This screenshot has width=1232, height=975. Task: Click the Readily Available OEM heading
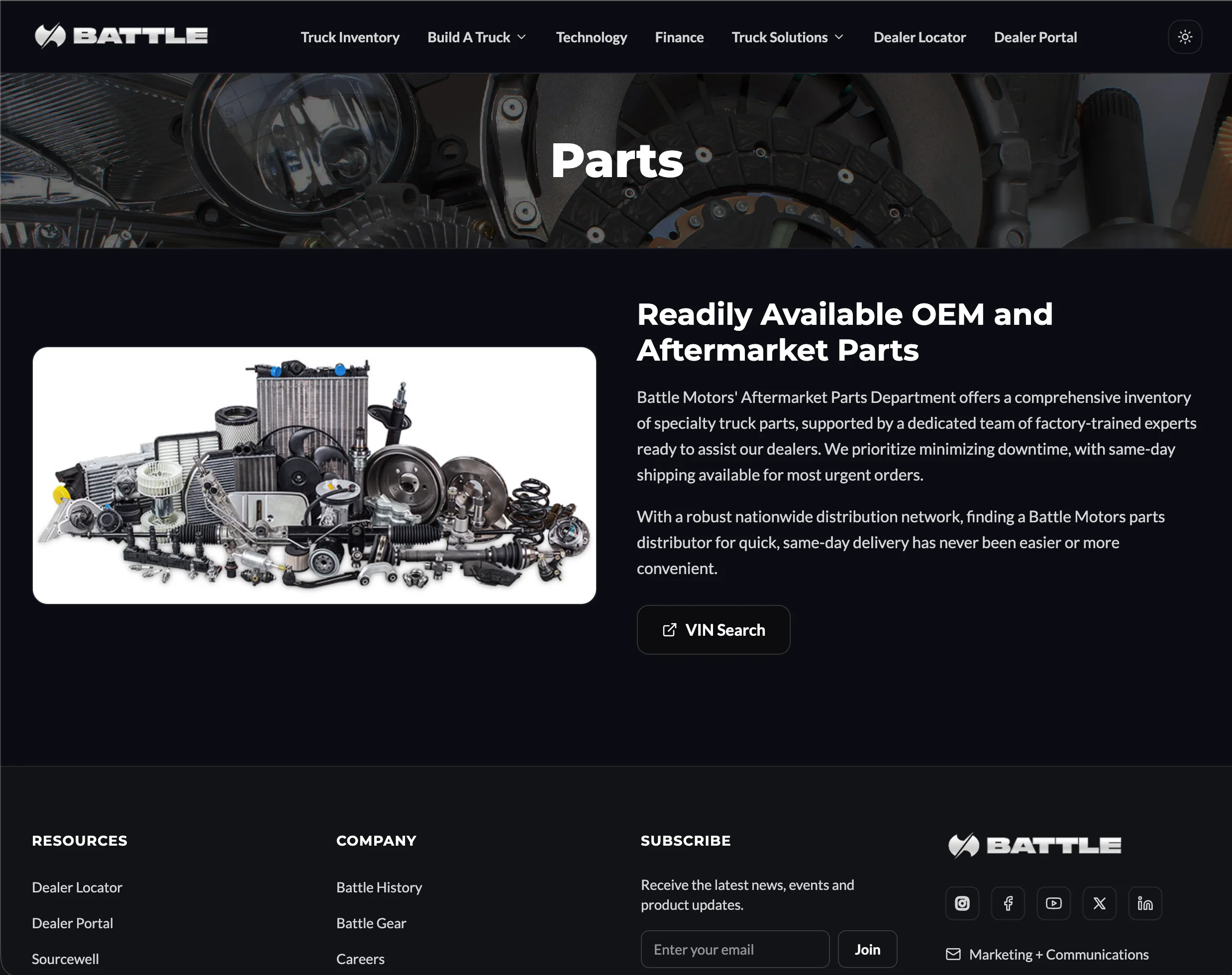tap(845, 332)
